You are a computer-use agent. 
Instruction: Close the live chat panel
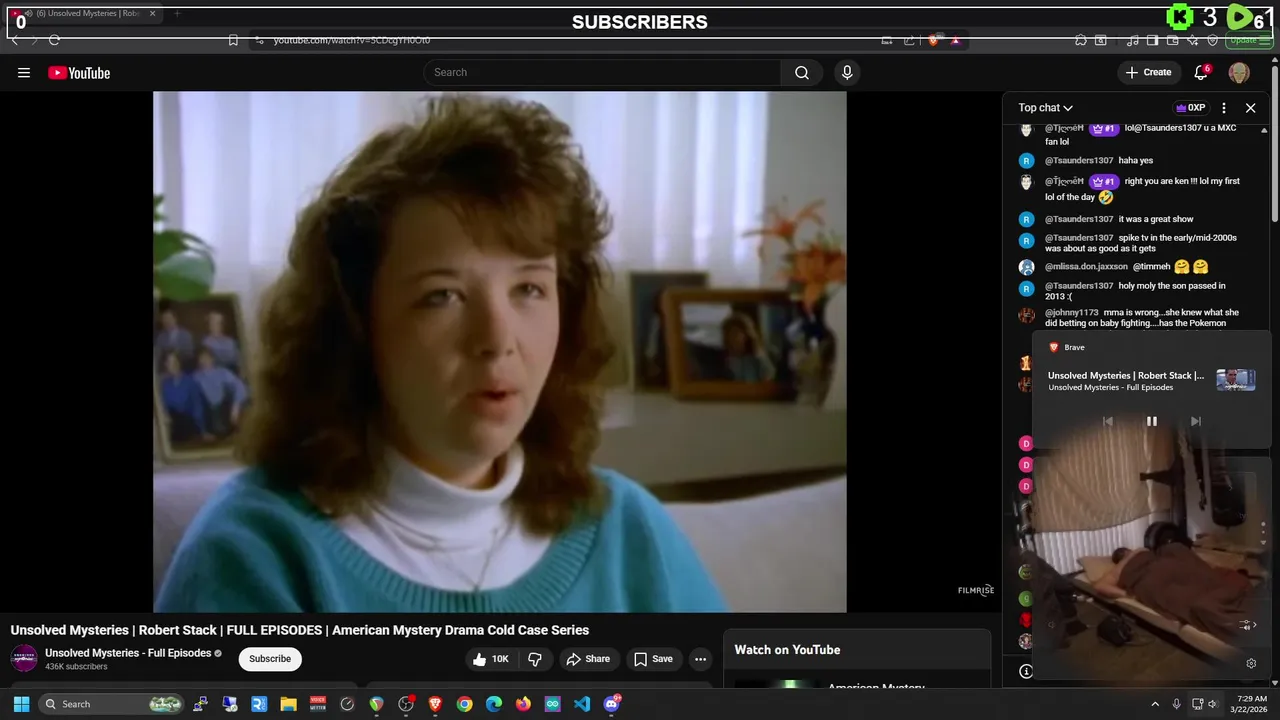(x=1250, y=107)
